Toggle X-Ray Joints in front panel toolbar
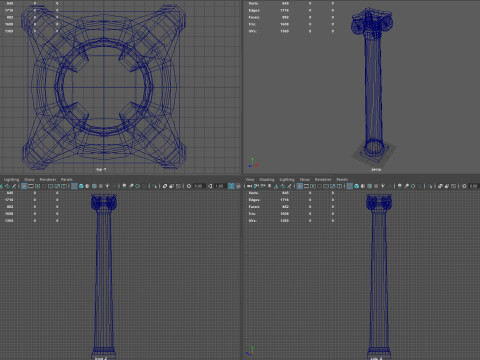480x360 pixels. click(178, 186)
